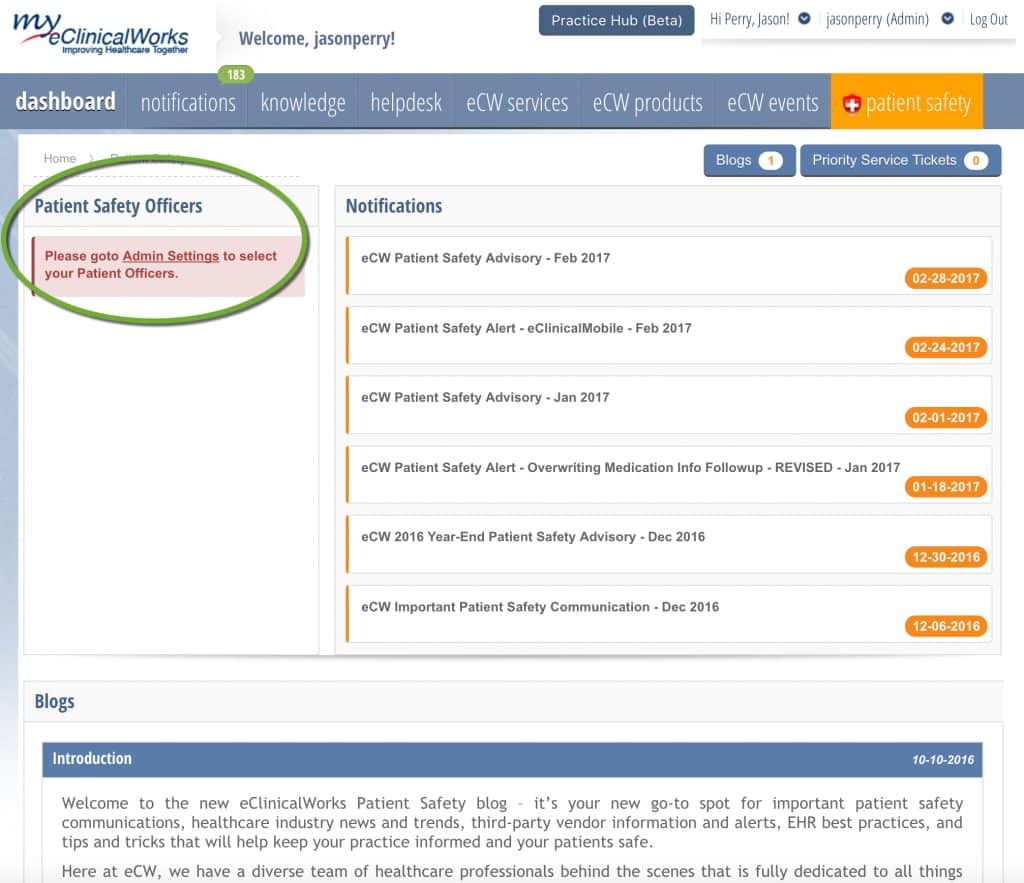Open the Overwriting Medication Info Followup alert
The width and height of the screenshot is (1024, 883).
click(669, 475)
